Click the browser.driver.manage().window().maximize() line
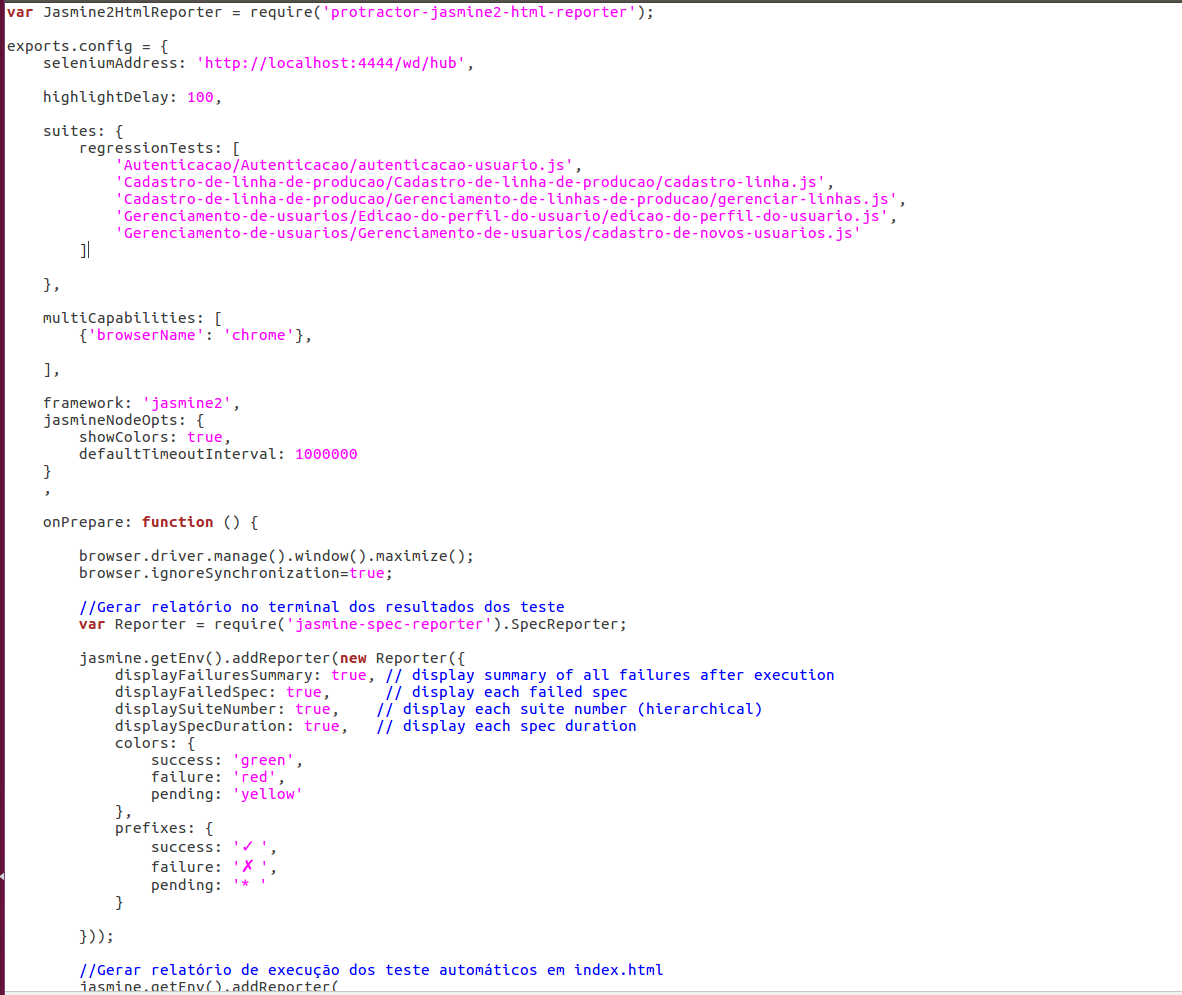 (277, 556)
